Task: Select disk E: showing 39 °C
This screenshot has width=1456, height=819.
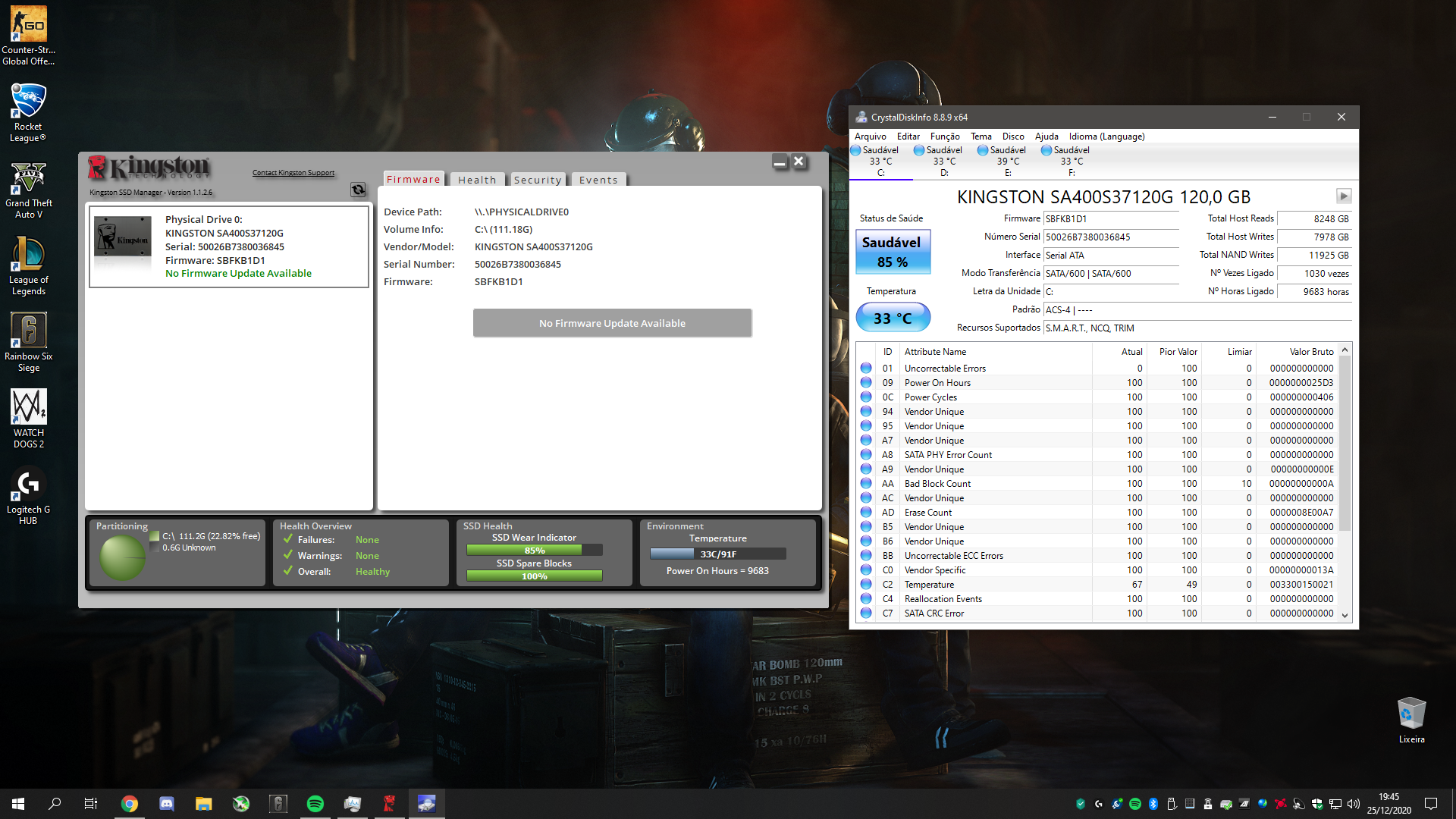Action: pyautogui.click(x=1008, y=162)
